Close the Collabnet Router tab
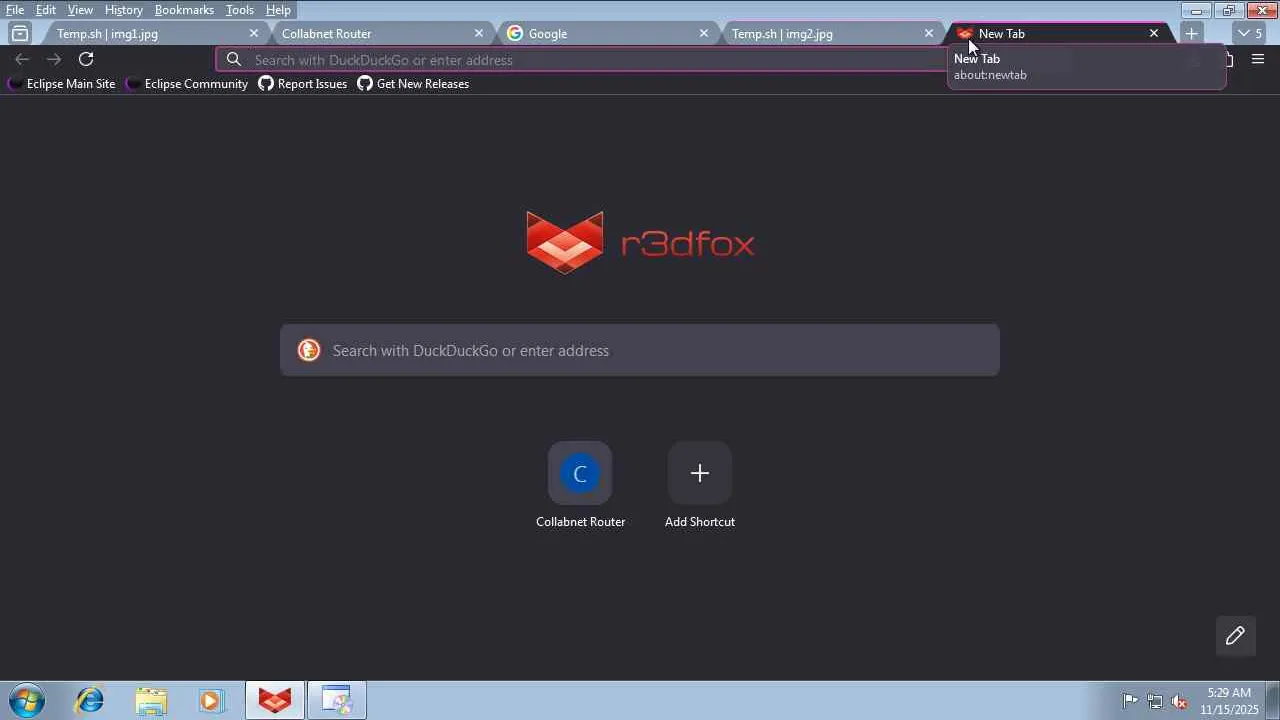 tap(479, 33)
